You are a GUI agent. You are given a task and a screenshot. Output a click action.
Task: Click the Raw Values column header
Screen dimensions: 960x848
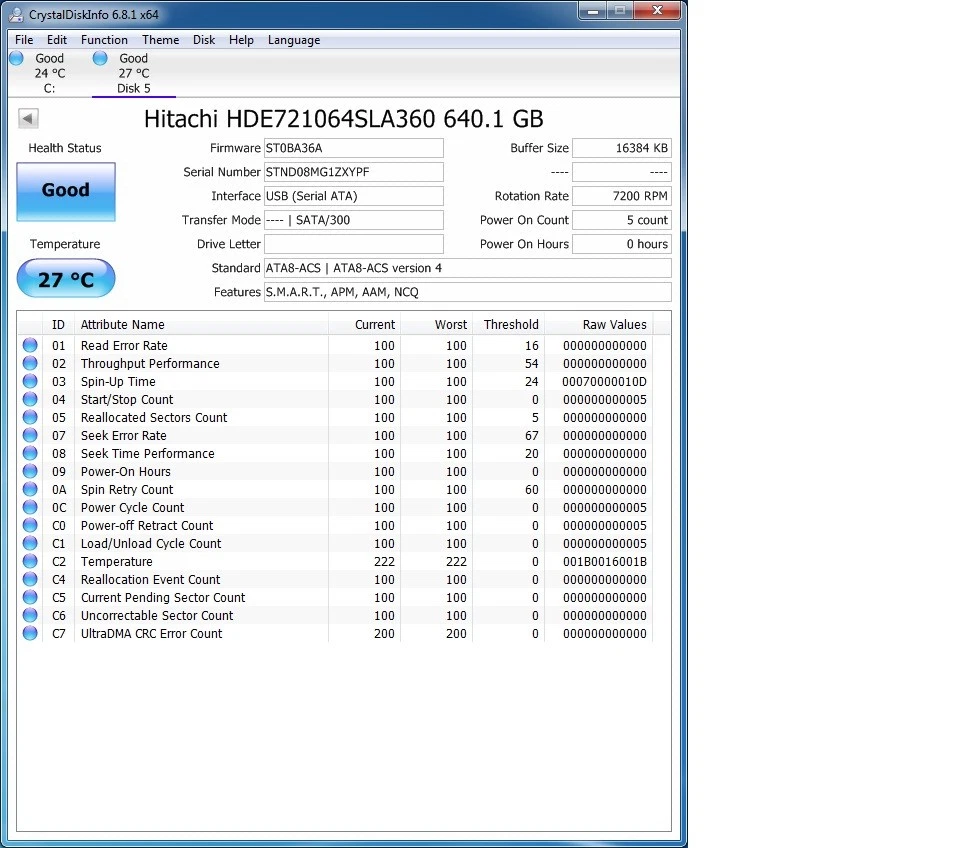pyautogui.click(x=614, y=325)
